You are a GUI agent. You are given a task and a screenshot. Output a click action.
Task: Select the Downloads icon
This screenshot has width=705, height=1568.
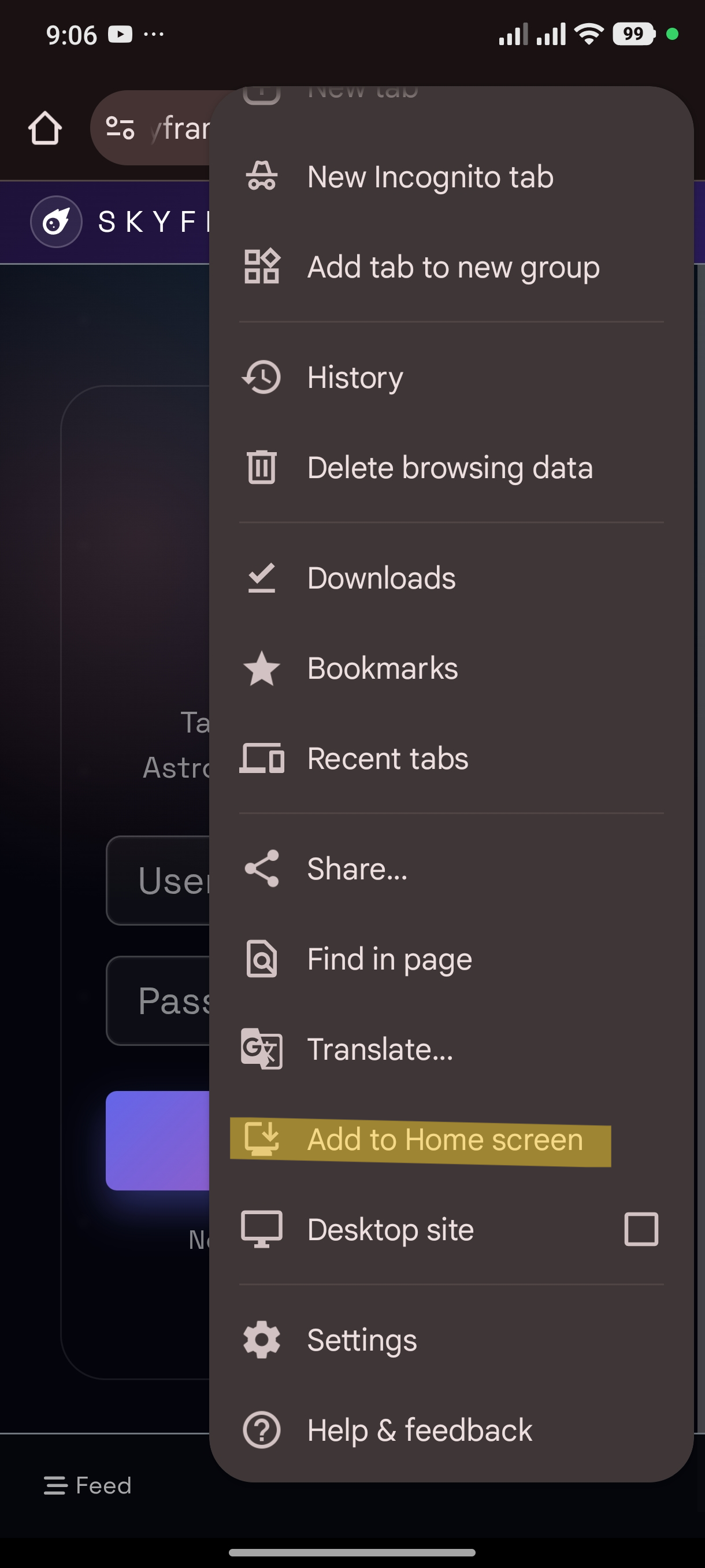[x=262, y=578]
